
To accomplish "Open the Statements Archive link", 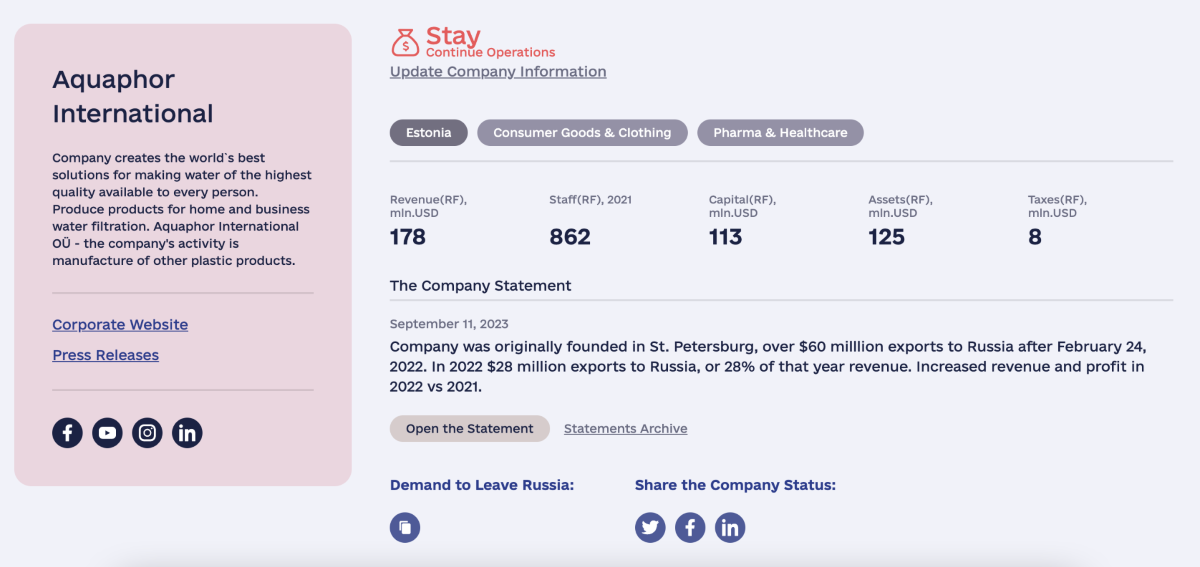I will pyautogui.click(x=625, y=429).
